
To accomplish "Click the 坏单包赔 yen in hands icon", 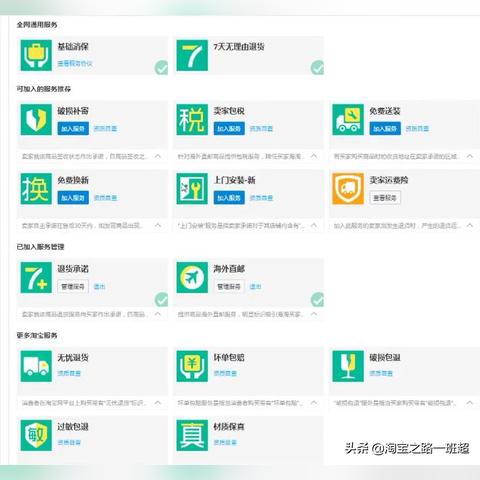I will tap(192, 366).
